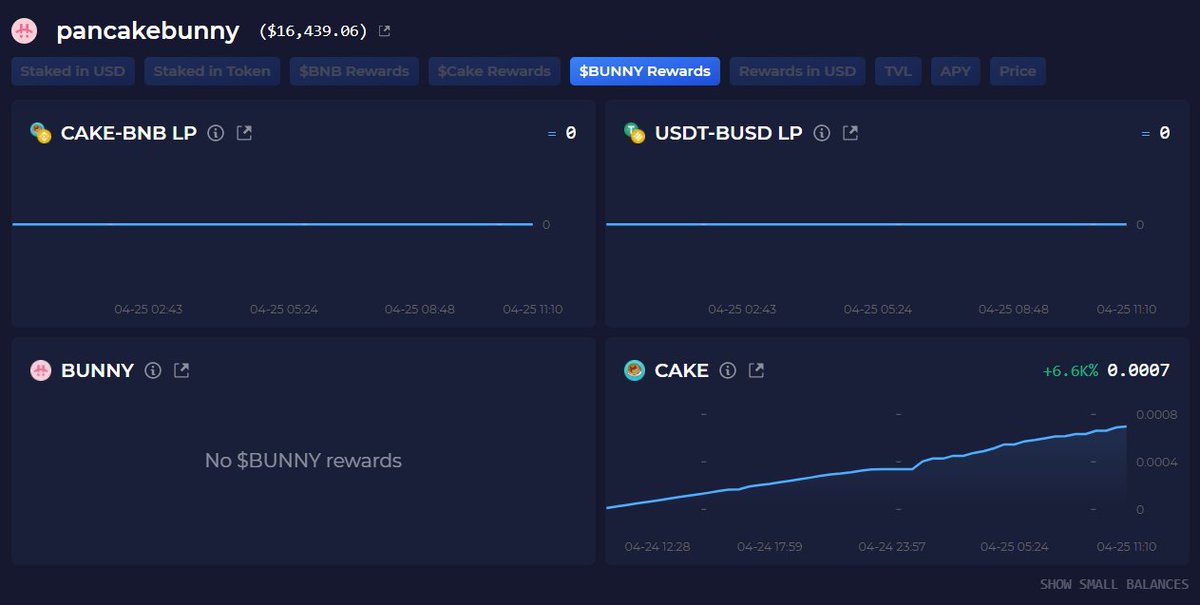
Task: Open the APY tab
Action: (955, 71)
